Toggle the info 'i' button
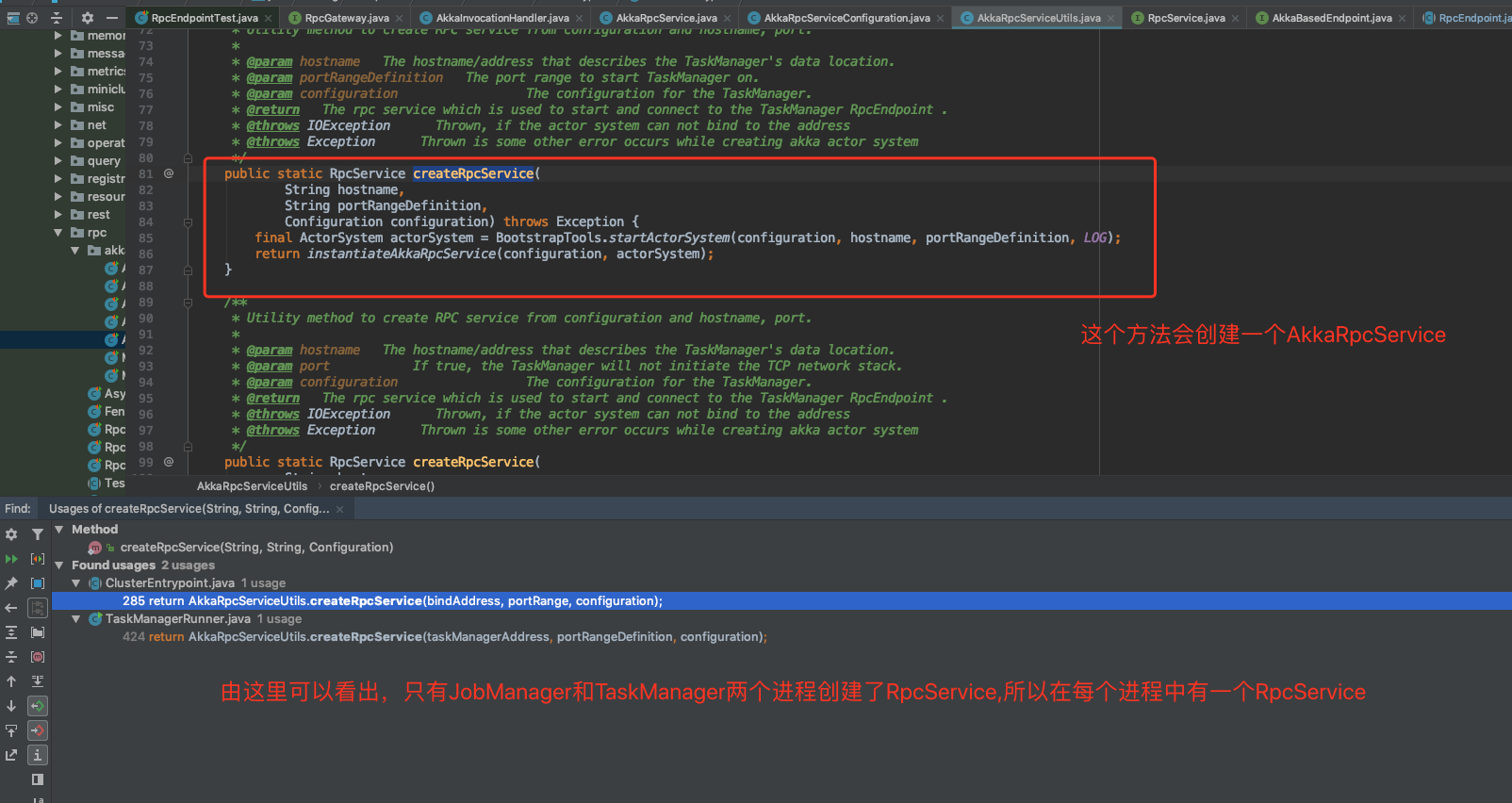Image resolution: width=1512 pixels, height=803 pixels. [x=38, y=755]
